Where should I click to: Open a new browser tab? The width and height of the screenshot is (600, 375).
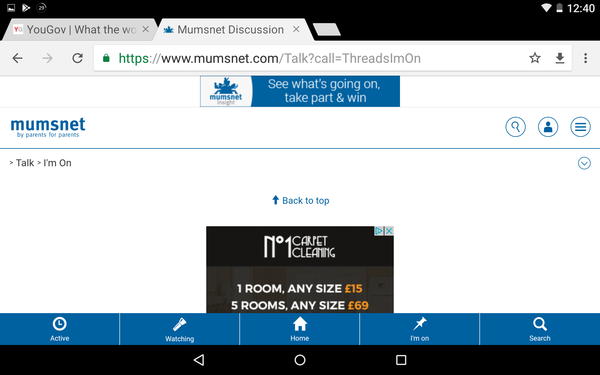[x=326, y=29]
